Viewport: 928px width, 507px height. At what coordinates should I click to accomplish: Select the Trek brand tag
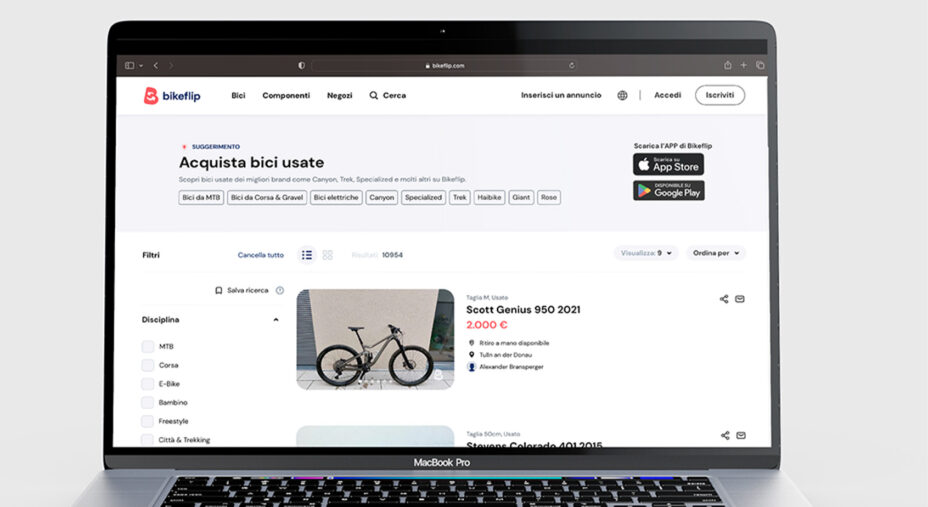point(460,198)
